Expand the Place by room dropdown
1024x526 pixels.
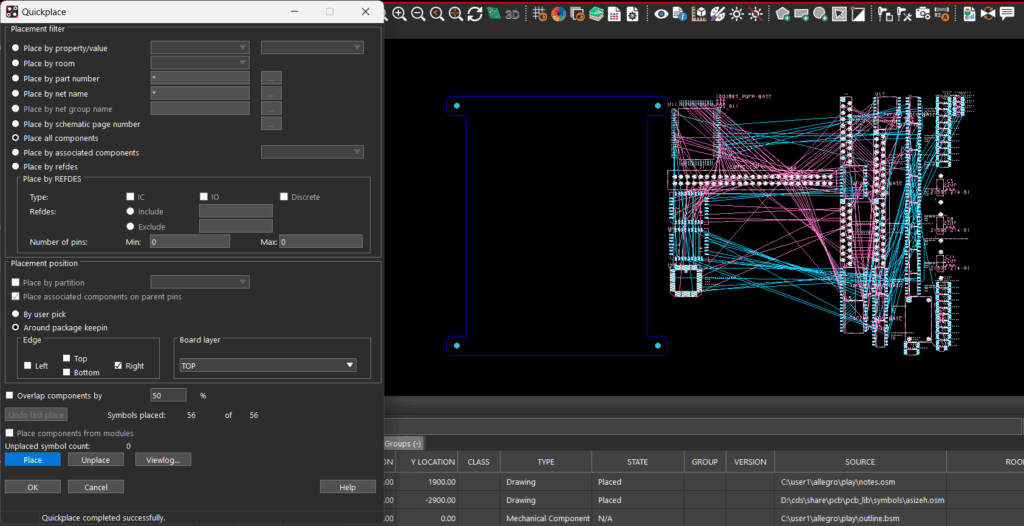tap(200, 63)
